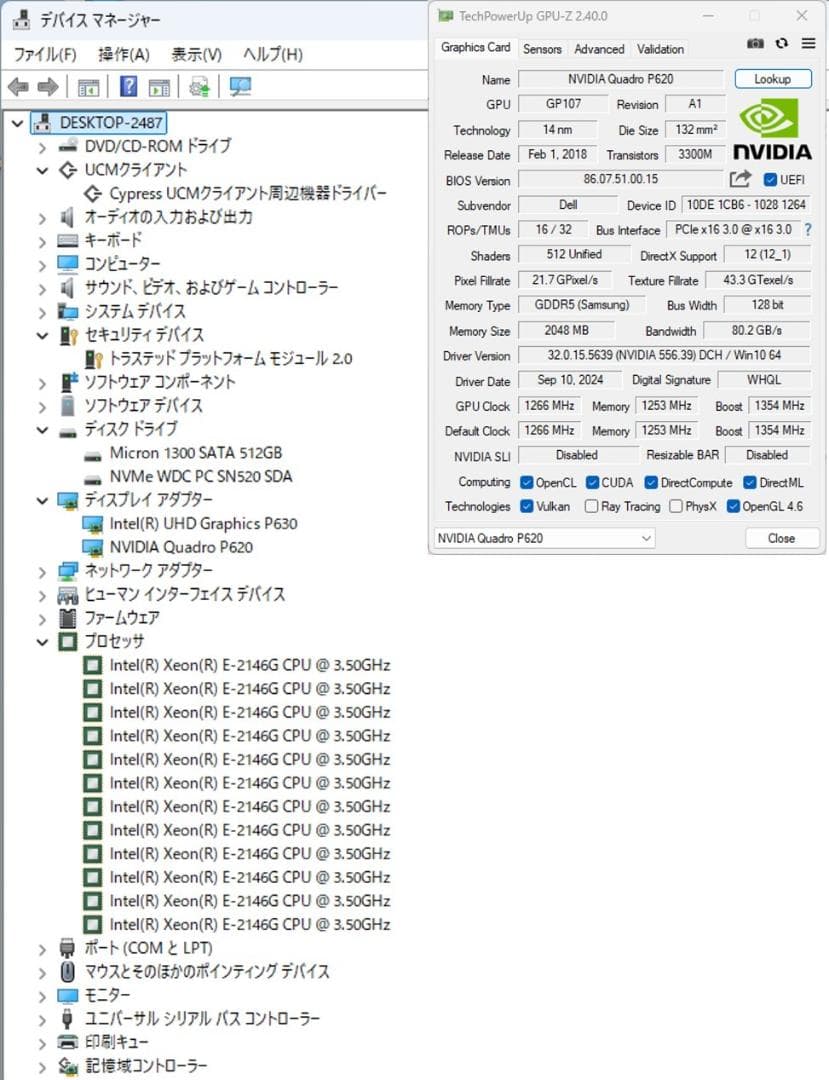Expand the ネットワーク アダプター tree node
Viewport: 829px width, 1080px height.
pos(41,570)
